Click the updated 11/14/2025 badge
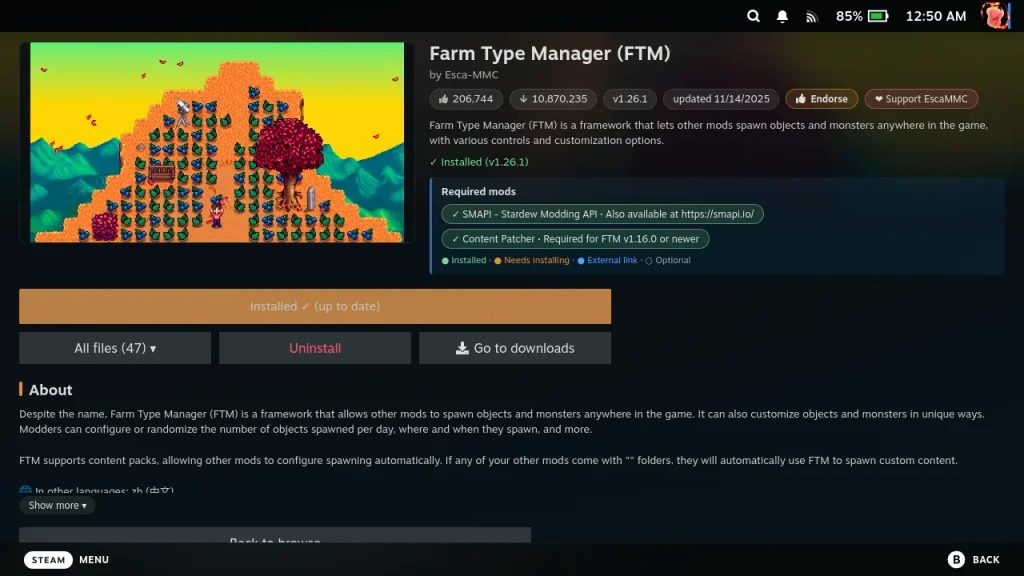This screenshot has width=1024, height=576. [721, 99]
